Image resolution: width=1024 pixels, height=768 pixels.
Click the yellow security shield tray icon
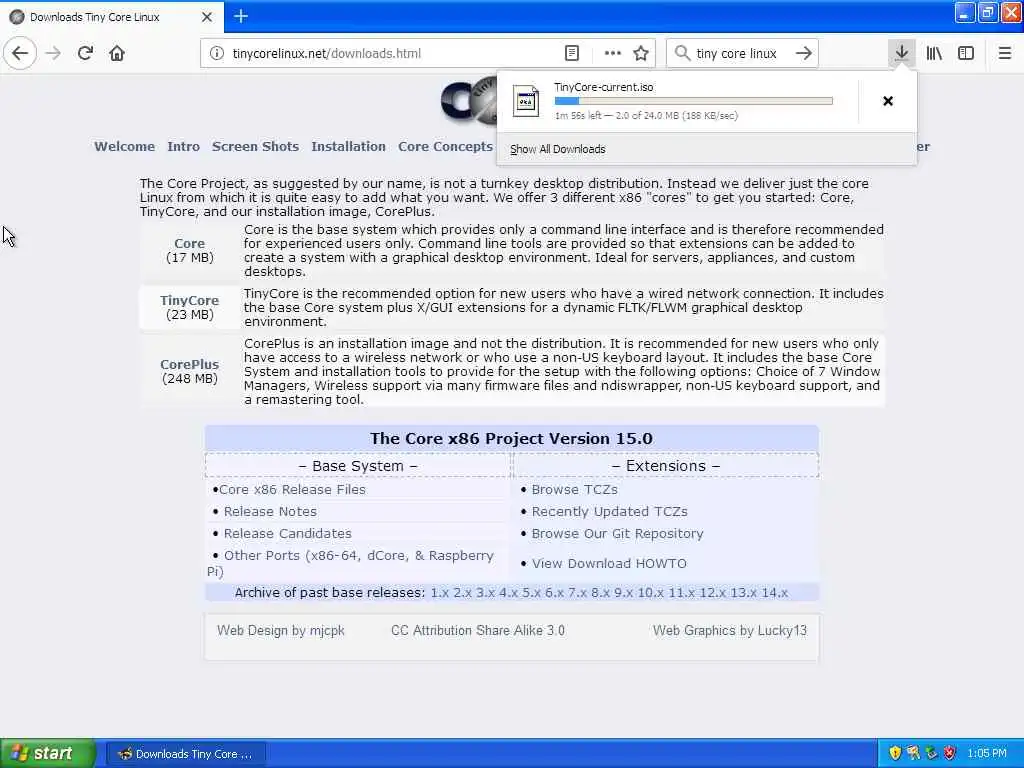pos(895,753)
